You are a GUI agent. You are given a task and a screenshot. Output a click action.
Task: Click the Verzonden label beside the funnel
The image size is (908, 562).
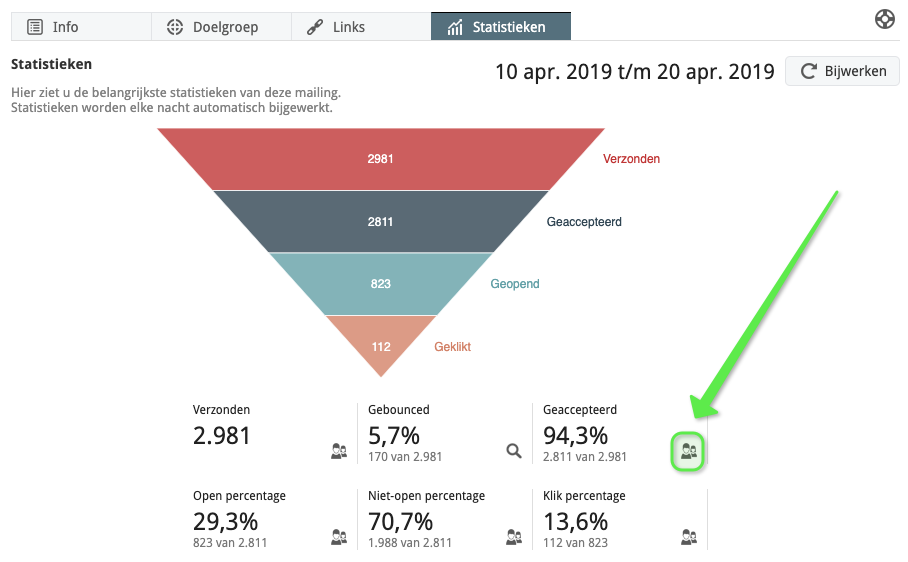tap(631, 159)
